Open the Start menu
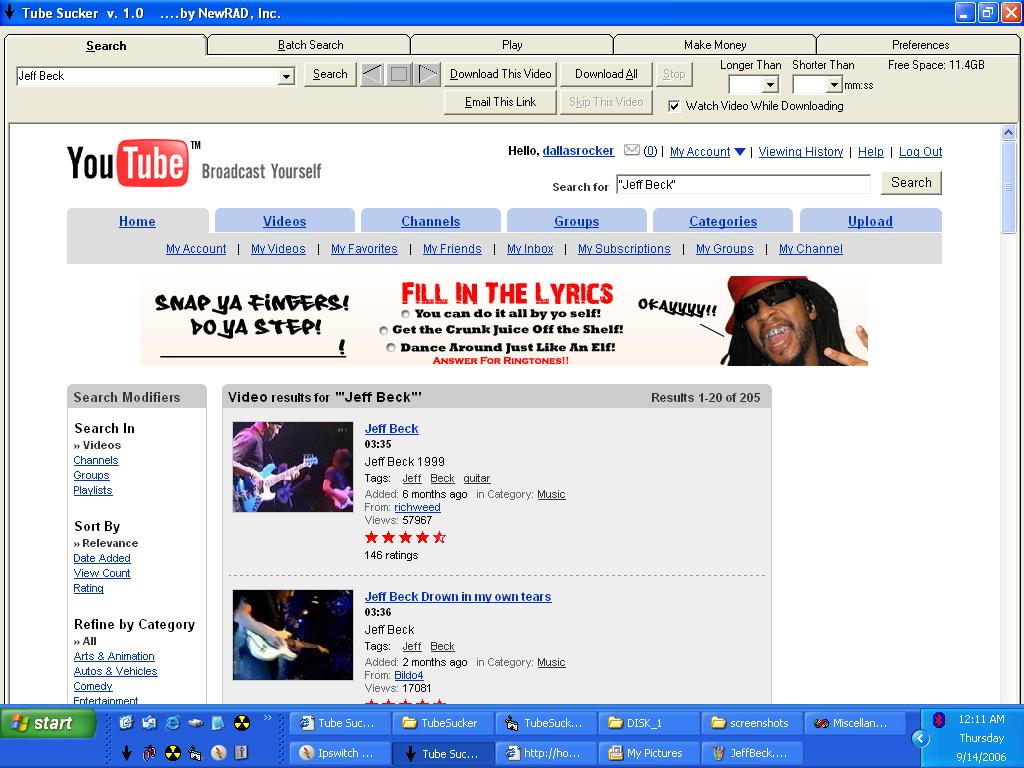The height and width of the screenshot is (768, 1024). point(48,724)
